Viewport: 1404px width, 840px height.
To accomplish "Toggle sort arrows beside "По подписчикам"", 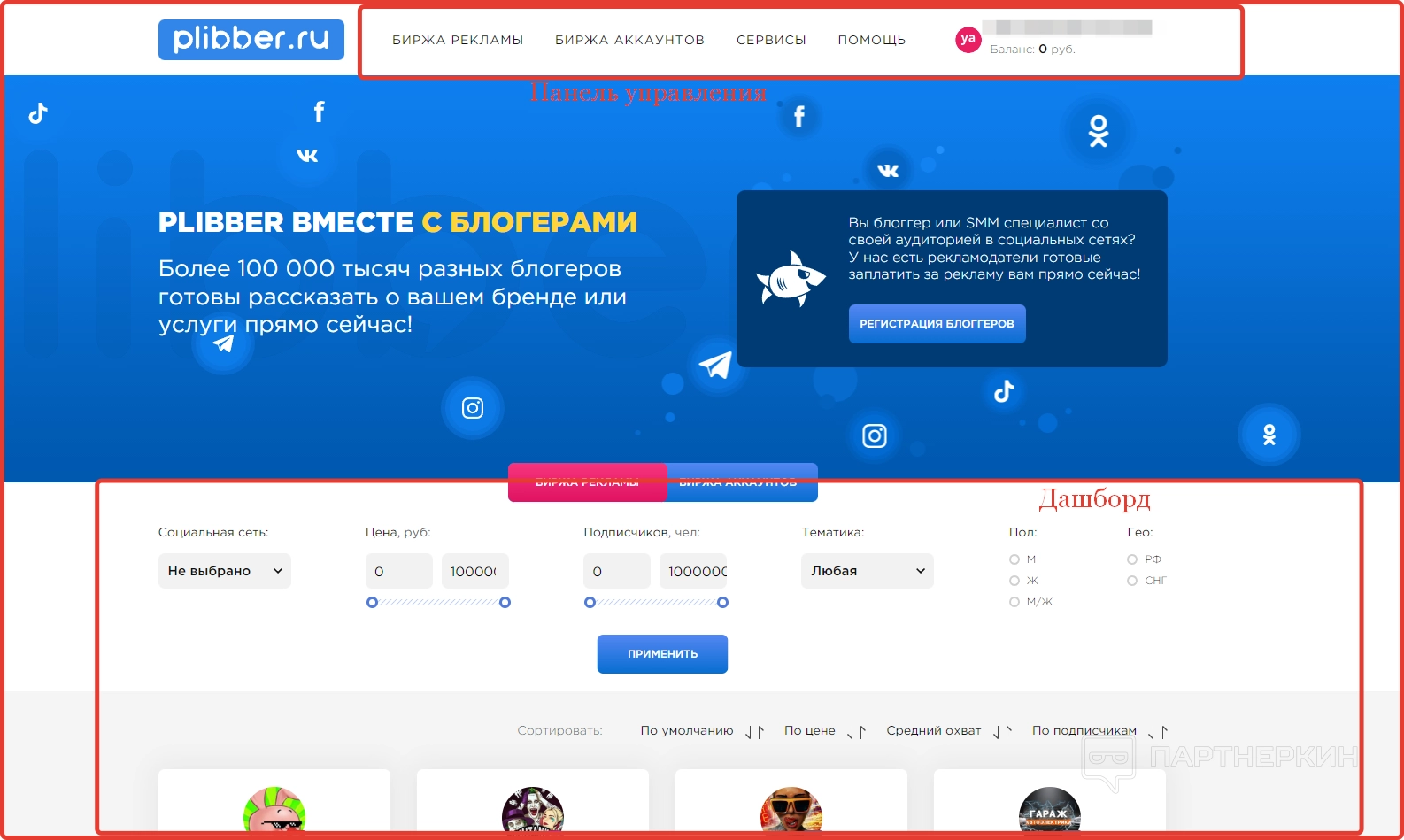I will tap(1158, 732).
